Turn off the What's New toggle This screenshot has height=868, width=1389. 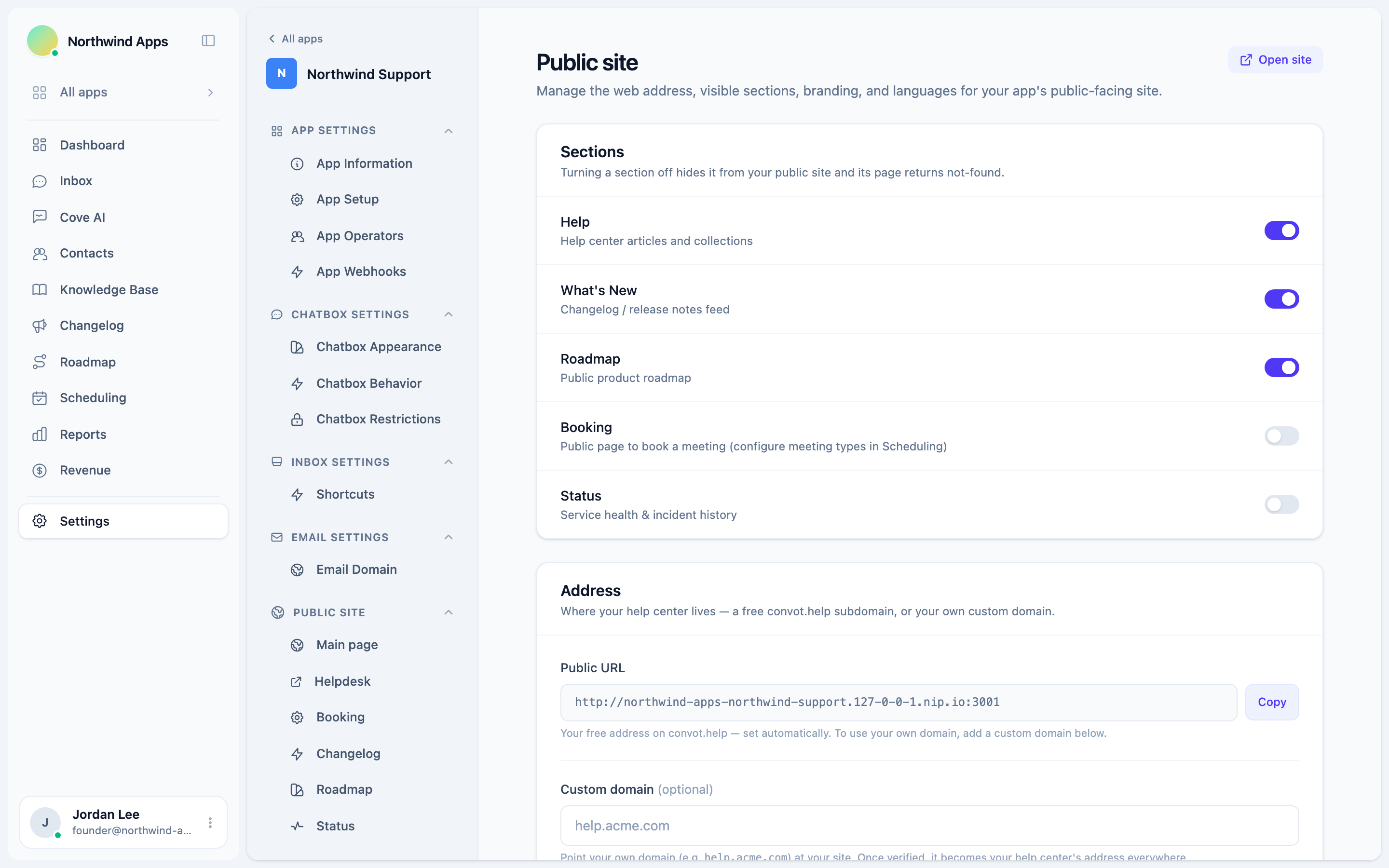point(1281,298)
